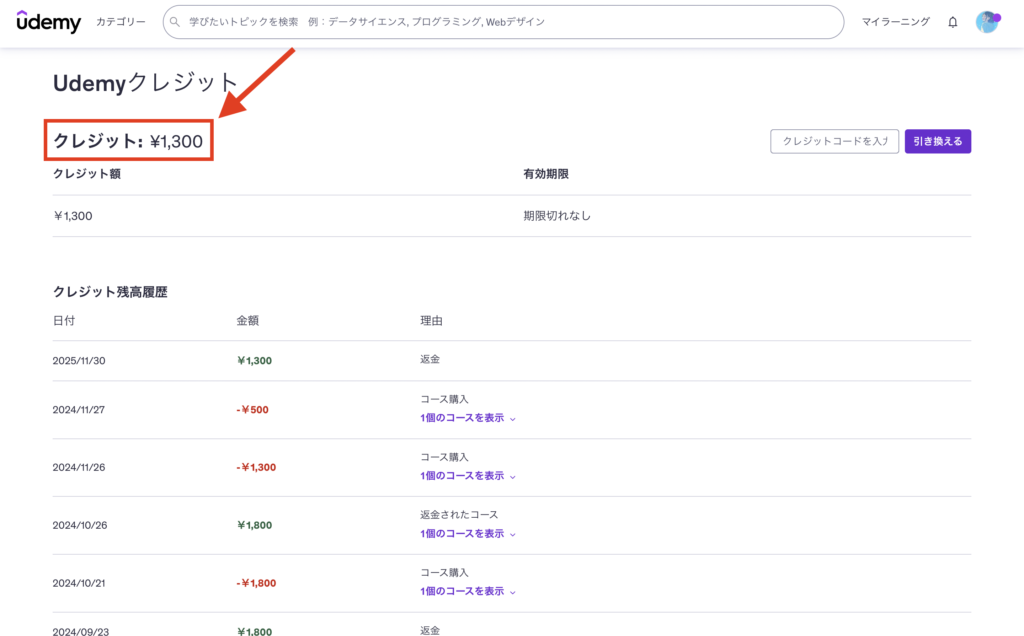Click the 日付 column header
The width and height of the screenshot is (1024, 636).
pos(64,321)
